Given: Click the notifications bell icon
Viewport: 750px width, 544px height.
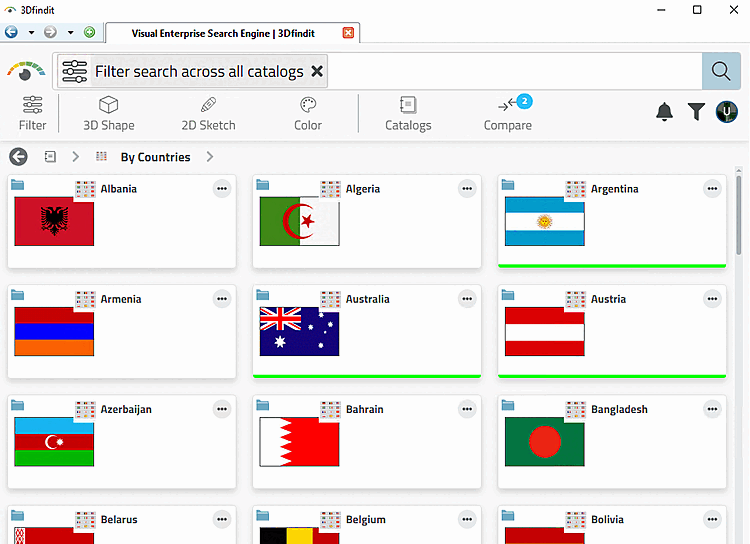Looking at the screenshot, I should tap(664, 112).
